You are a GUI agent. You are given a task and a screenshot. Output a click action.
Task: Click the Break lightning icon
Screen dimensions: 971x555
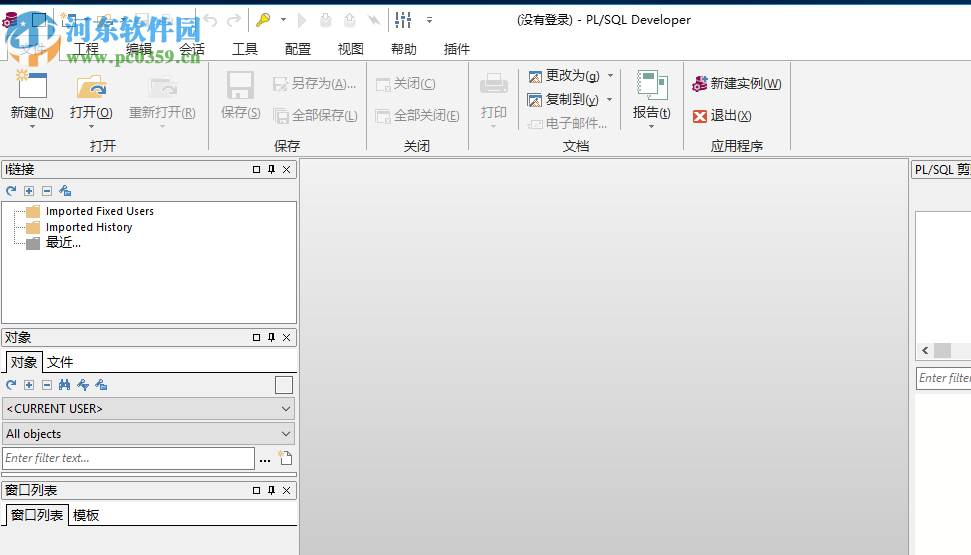click(373, 20)
